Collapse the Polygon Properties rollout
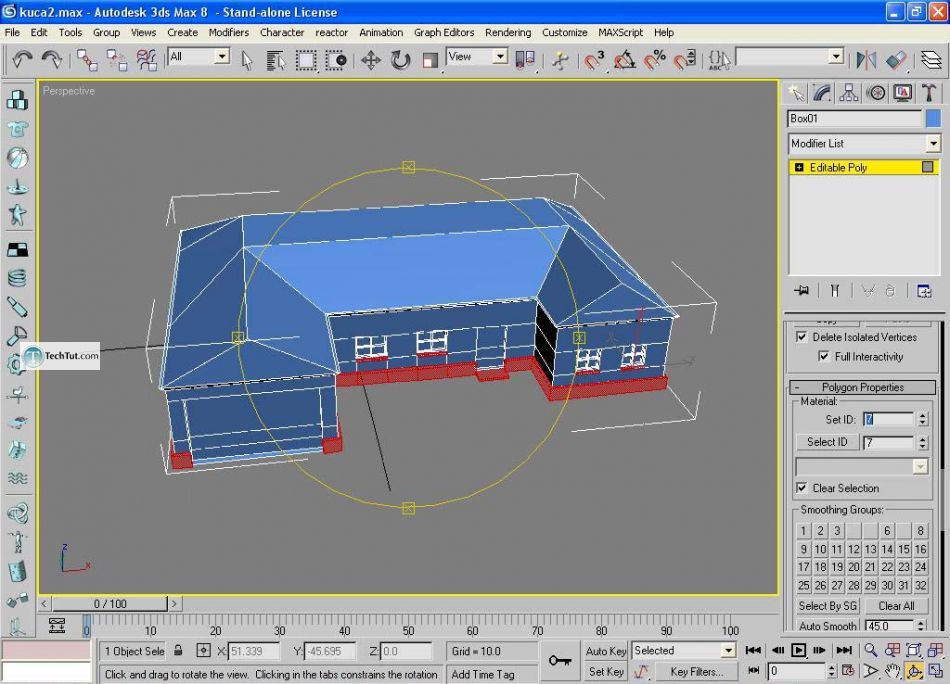The height and width of the screenshot is (684, 950). click(862, 387)
